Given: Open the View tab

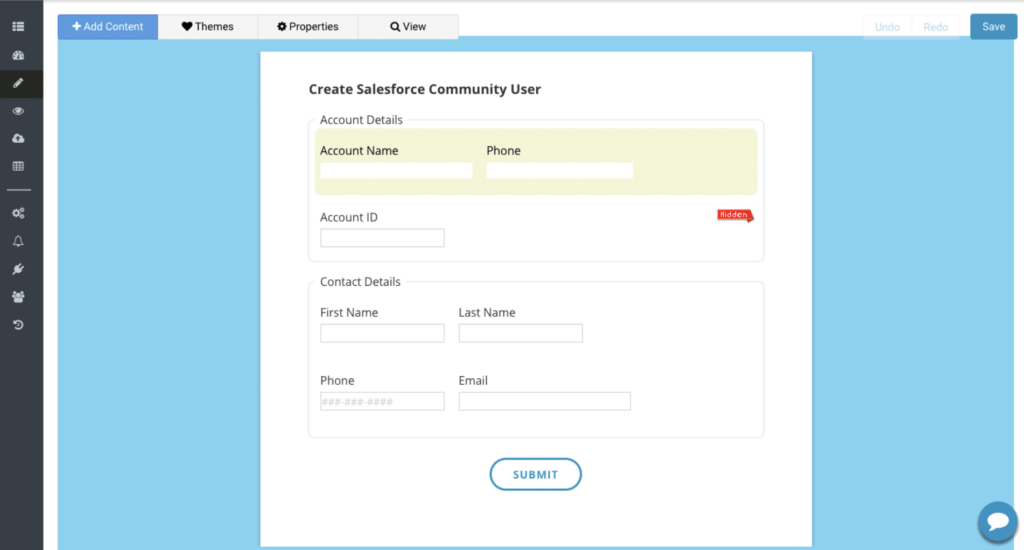Looking at the screenshot, I should [408, 27].
